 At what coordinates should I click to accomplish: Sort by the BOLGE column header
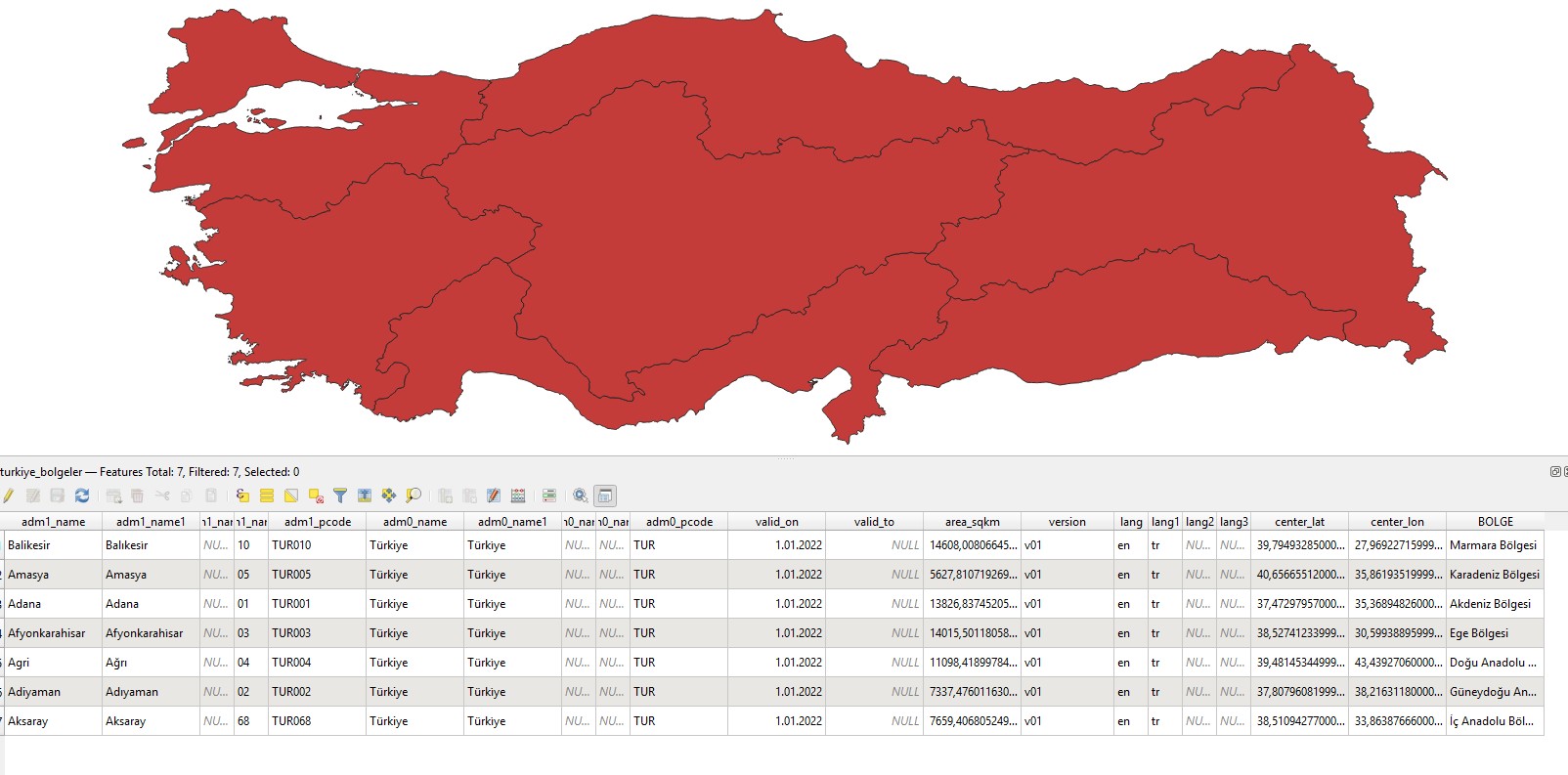click(x=1495, y=522)
